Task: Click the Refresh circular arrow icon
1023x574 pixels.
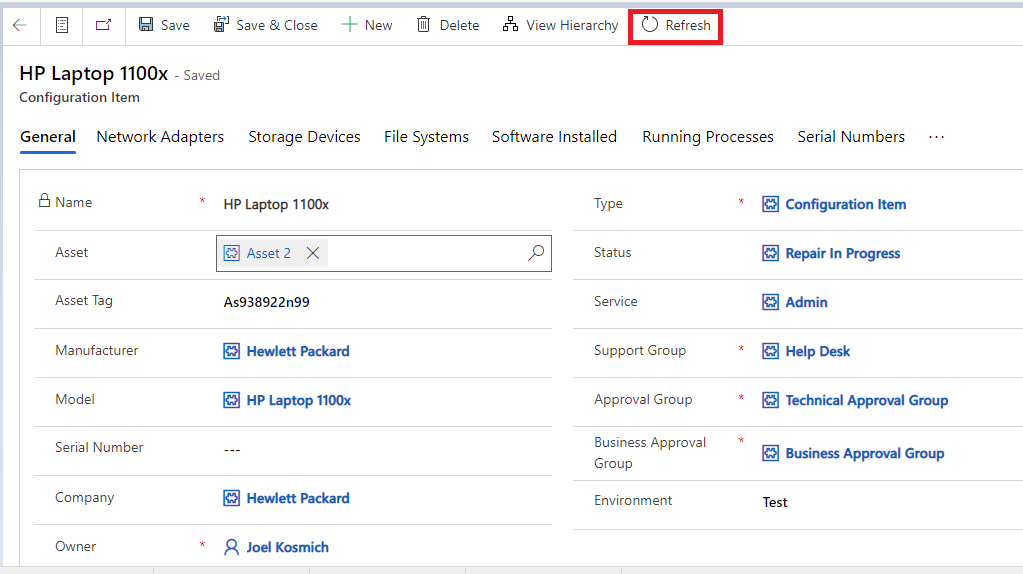Action: pyautogui.click(x=650, y=25)
